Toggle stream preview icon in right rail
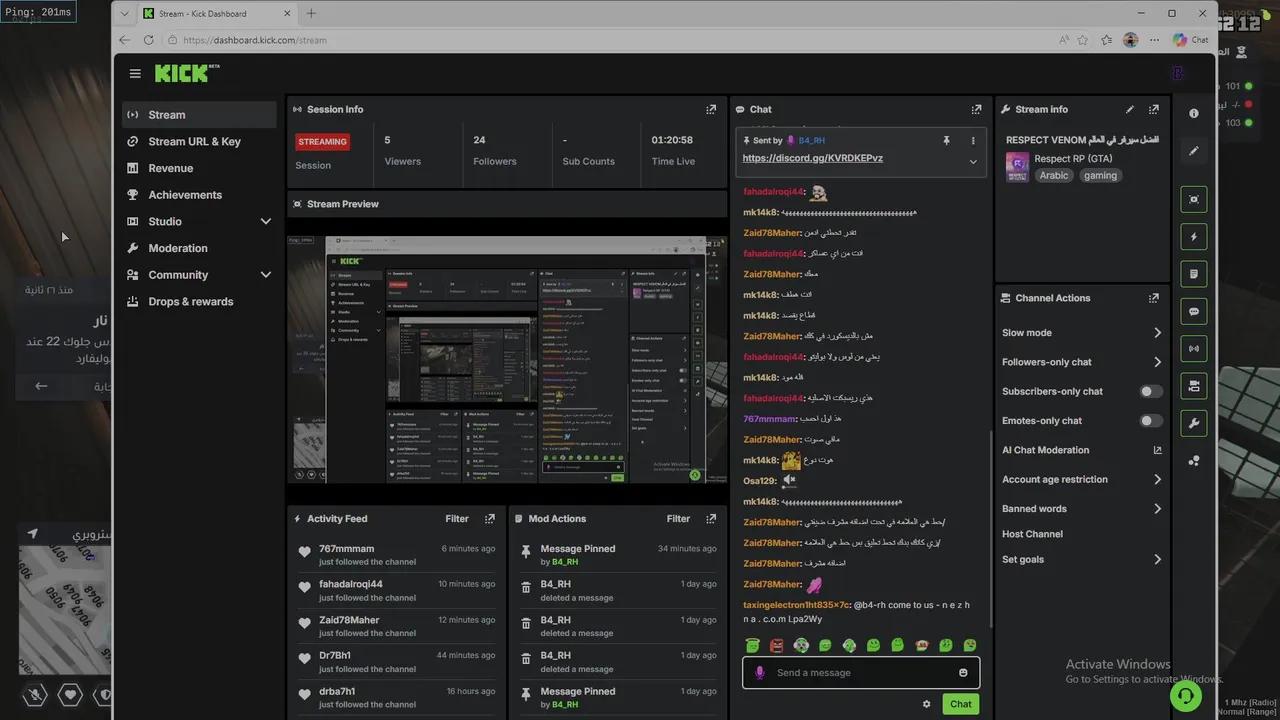Viewport: 1280px width, 720px height. [1194, 199]
